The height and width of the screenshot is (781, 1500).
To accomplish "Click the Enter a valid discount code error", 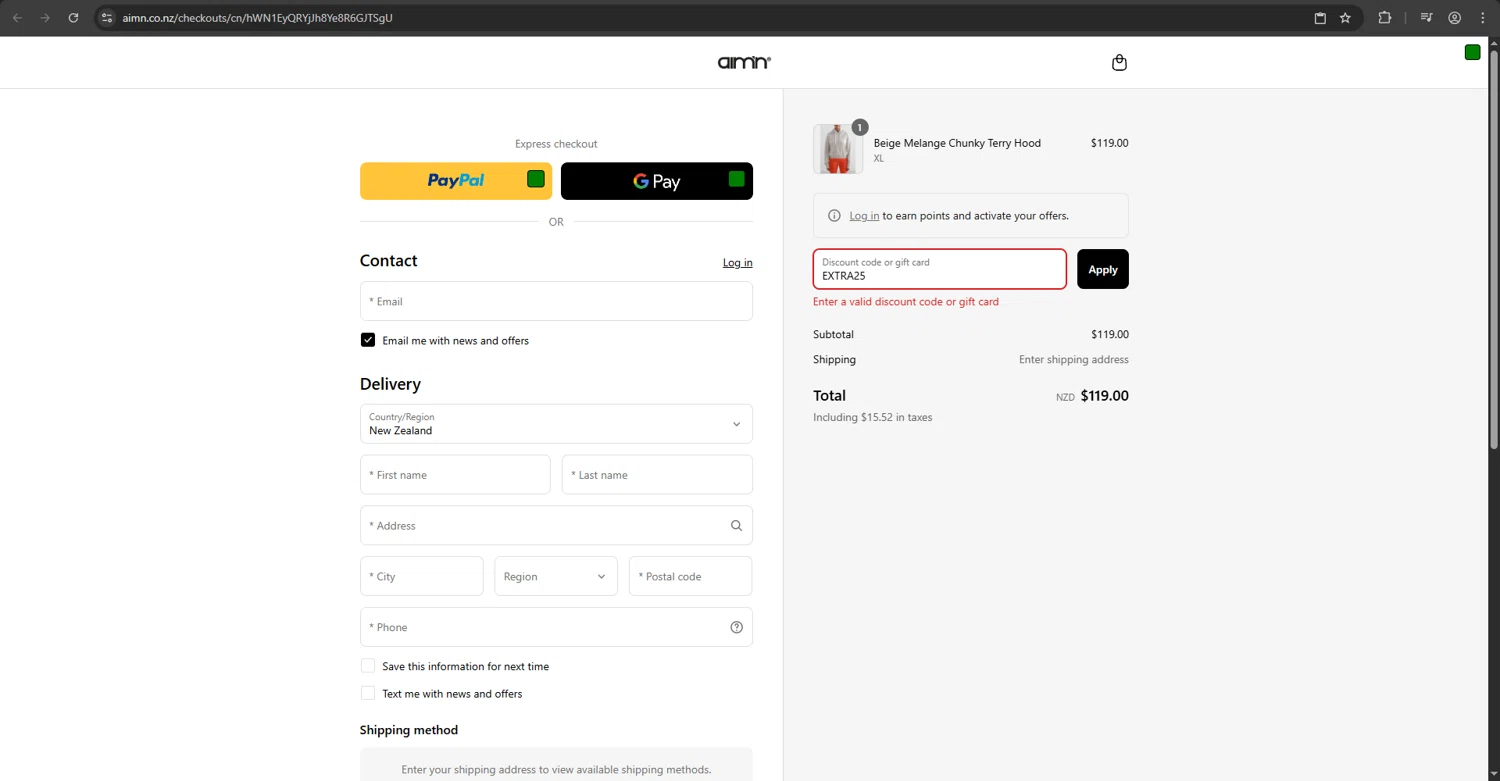I will [x=906, y=302].
